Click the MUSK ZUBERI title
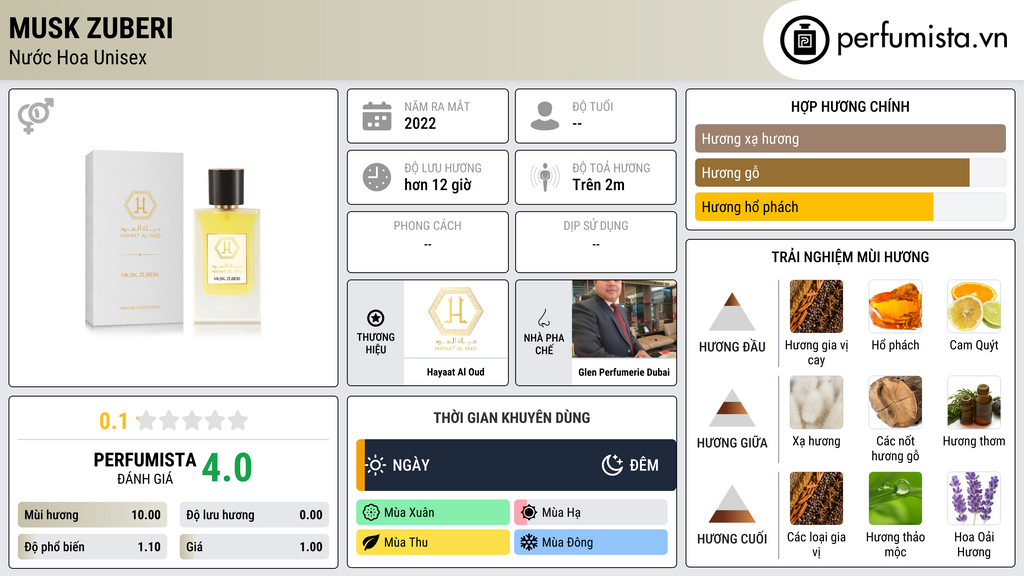 pos(91,29)
